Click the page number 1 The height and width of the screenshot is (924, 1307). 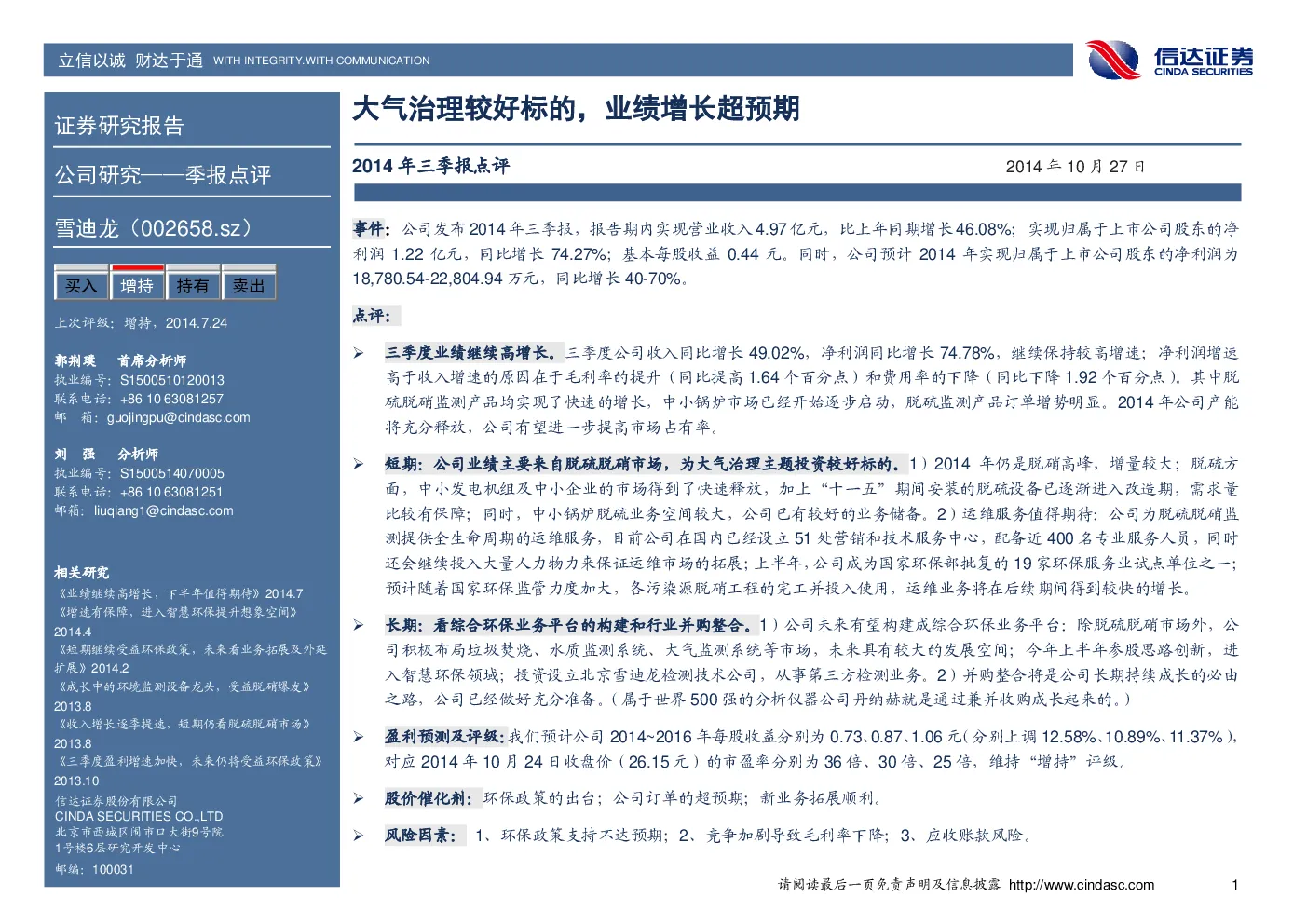coord(1235,885)
